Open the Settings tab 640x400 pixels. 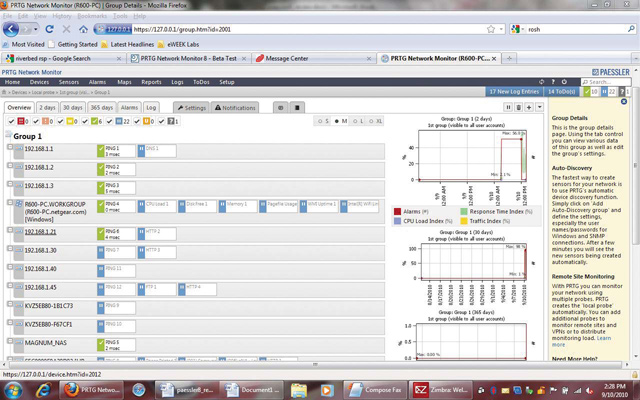pos(191,108)
